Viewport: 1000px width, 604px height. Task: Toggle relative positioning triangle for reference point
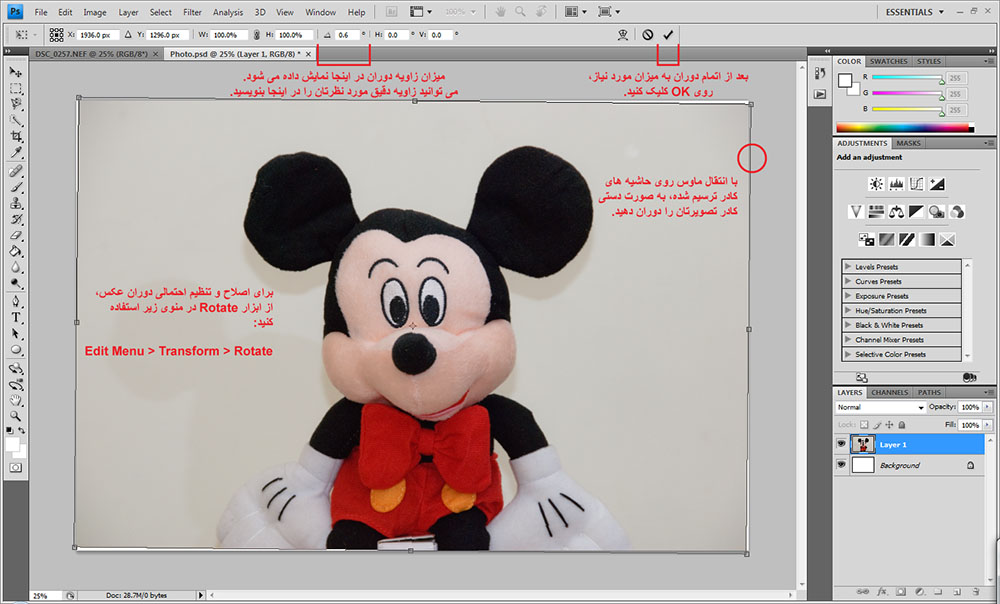coord(128,35)
